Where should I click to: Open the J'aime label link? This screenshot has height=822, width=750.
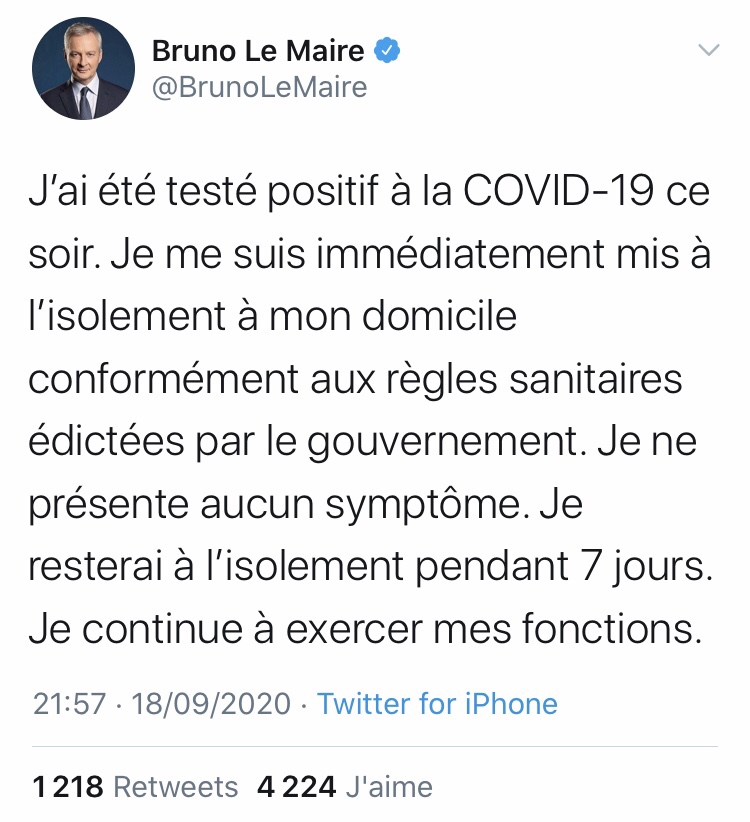pos(389,787)
